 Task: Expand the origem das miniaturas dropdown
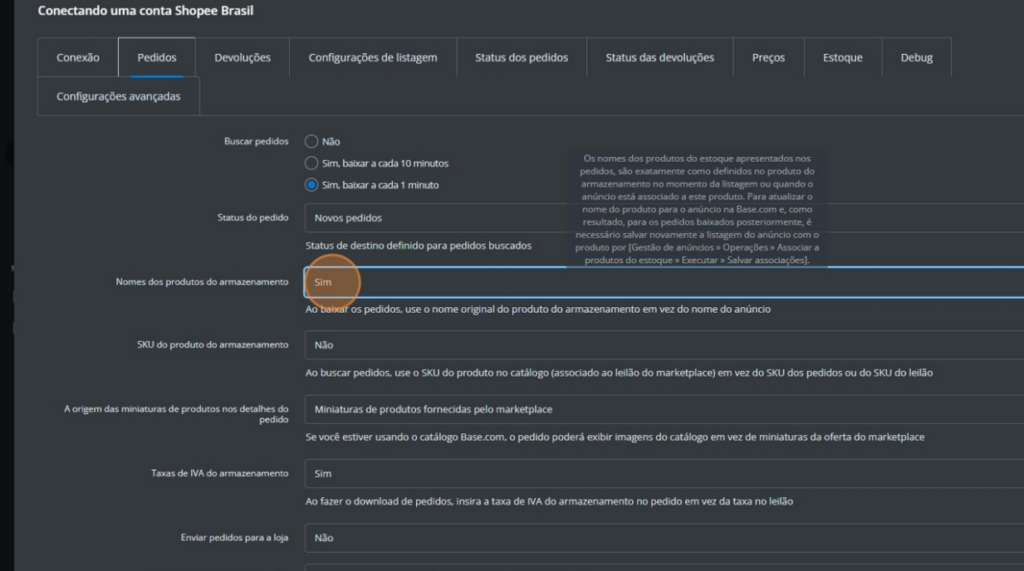pos(660,409)
